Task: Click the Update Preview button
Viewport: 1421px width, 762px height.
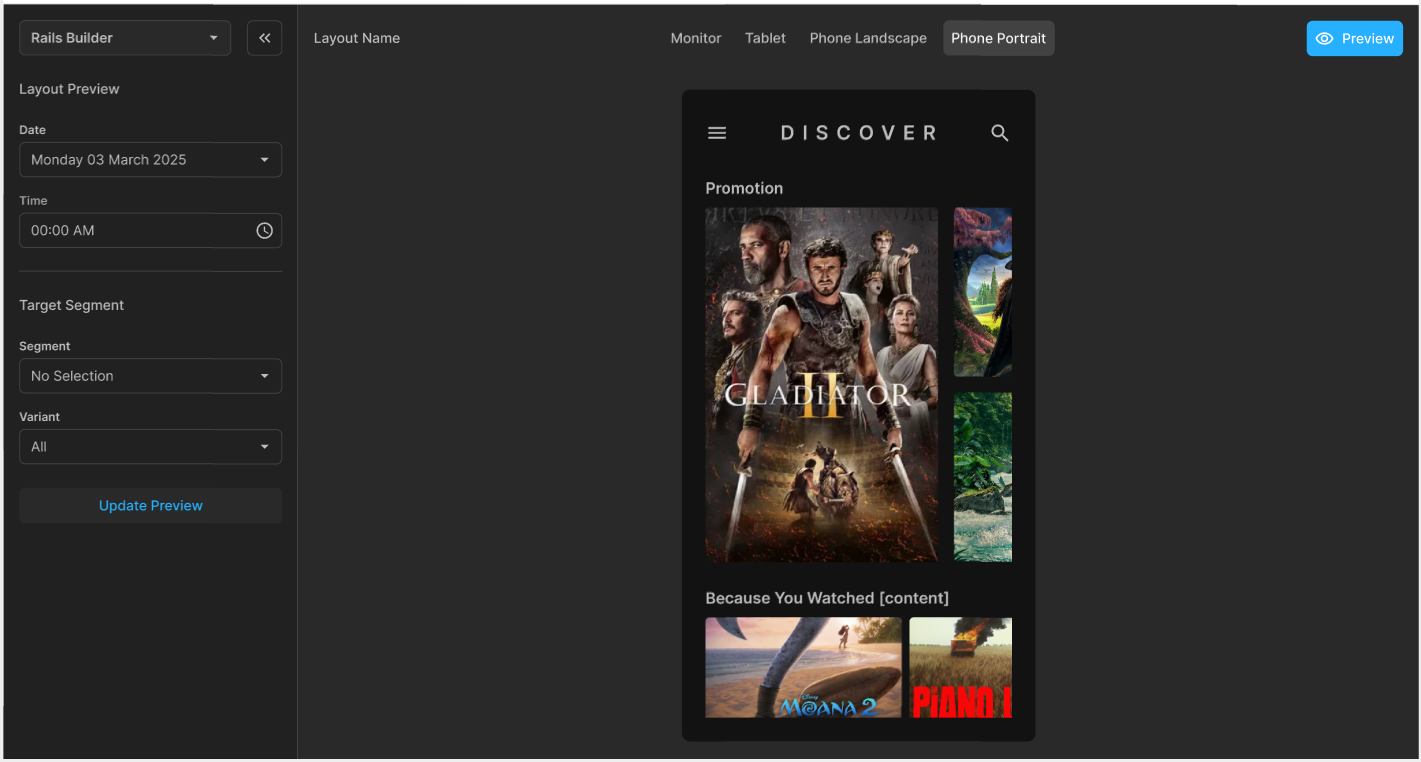Action: 150,506
